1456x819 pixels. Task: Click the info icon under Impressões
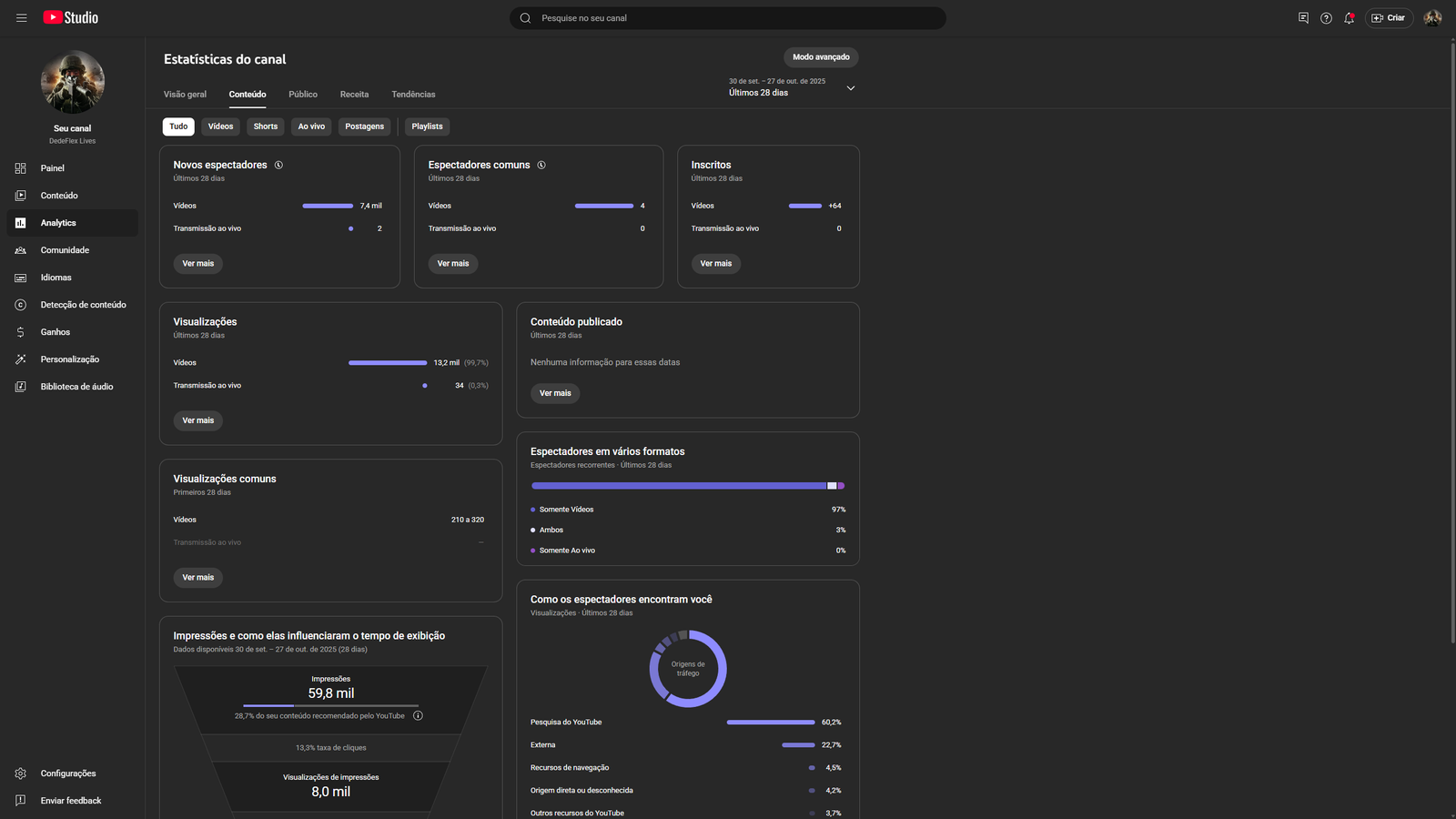418,715
